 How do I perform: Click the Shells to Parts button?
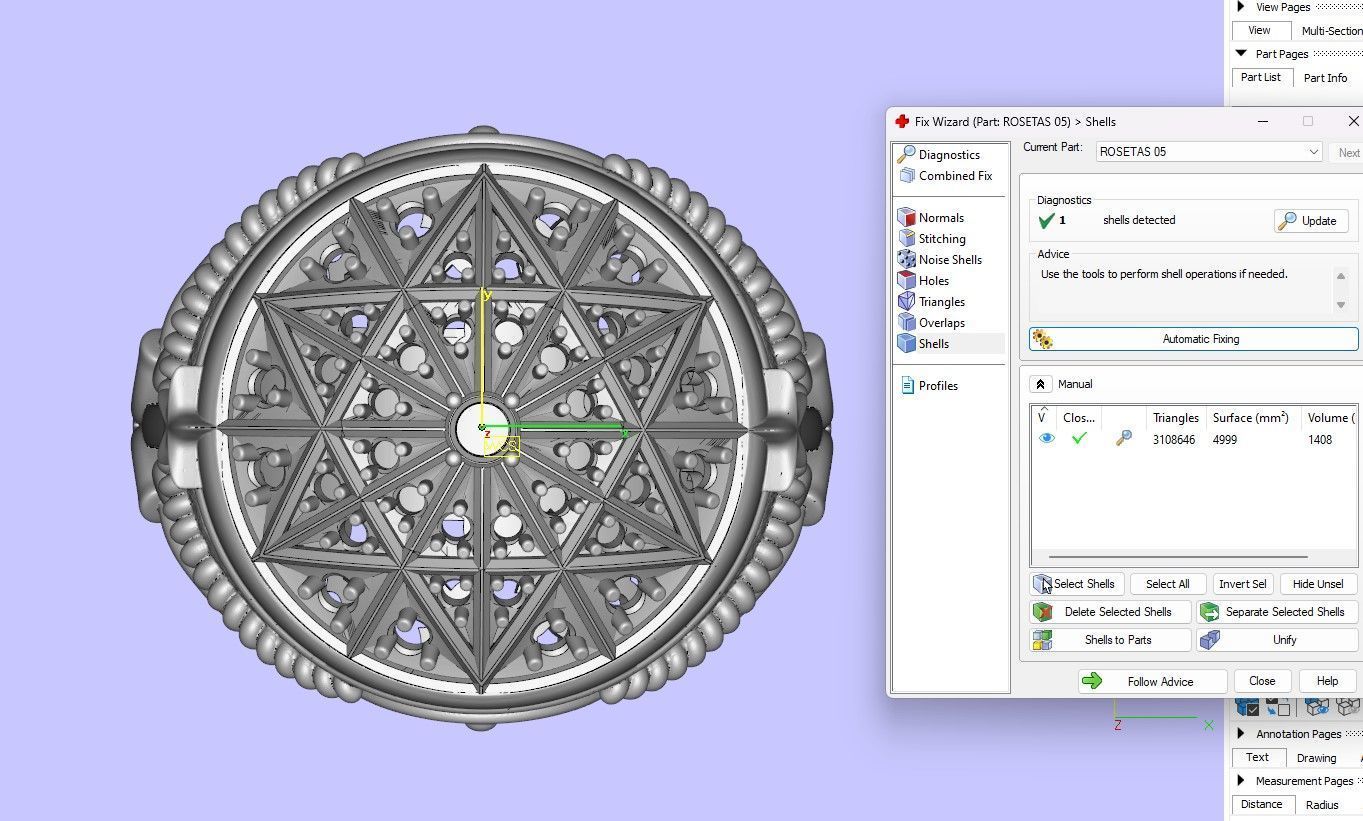click(x=1110, y=640)
